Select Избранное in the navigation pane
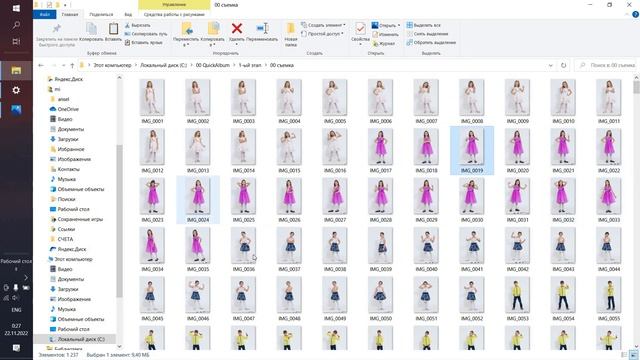This screenshot has height=360, width=640. (x=67, y=149)
